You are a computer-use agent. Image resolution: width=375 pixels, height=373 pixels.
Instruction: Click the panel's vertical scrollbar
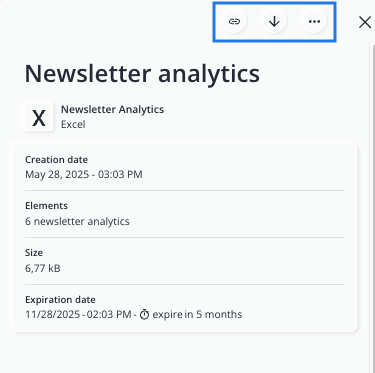[x=371, y=207]
